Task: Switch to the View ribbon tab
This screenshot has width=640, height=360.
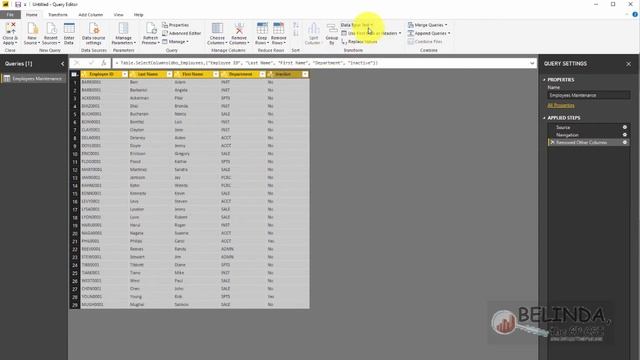Action: coord(118,15)
